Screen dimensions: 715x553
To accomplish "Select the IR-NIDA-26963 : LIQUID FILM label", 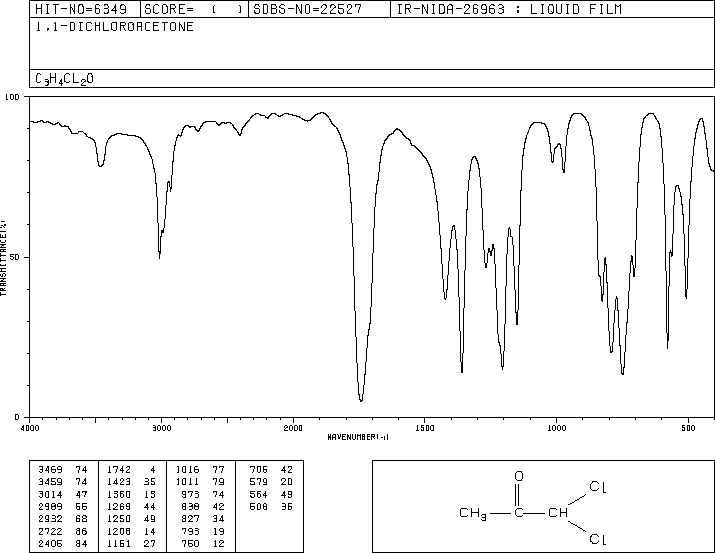I will click(x=509, y=9).
